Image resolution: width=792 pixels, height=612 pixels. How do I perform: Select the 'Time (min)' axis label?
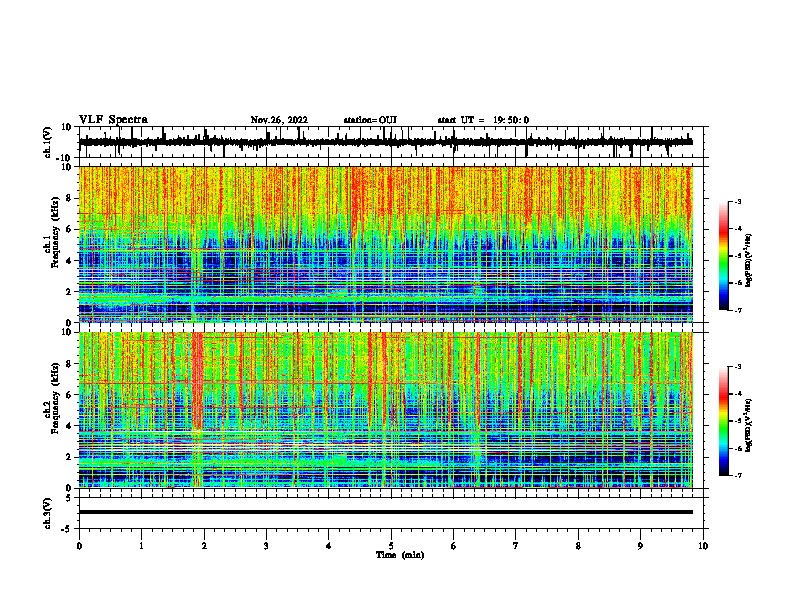(x=400, y=555)
